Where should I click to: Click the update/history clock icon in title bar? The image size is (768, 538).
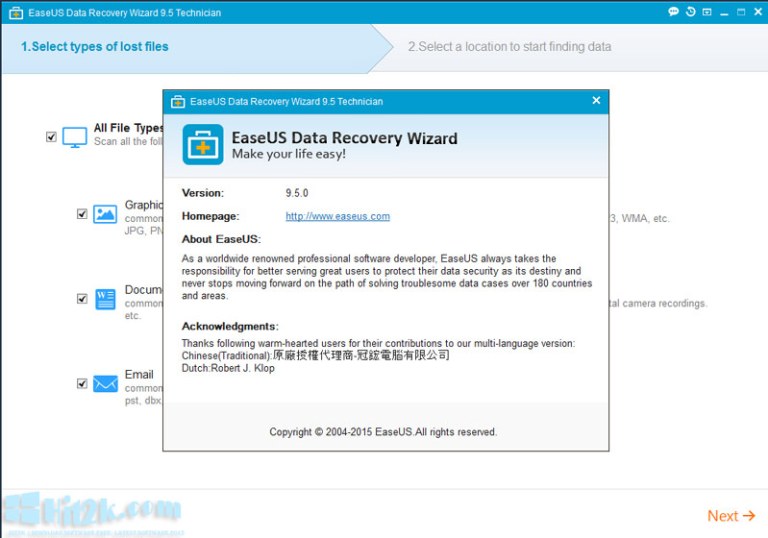(x=691, y=12)
